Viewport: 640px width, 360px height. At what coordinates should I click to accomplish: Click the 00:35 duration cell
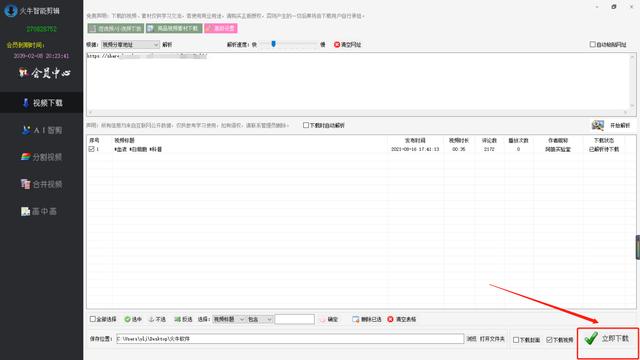pos(459,149)
